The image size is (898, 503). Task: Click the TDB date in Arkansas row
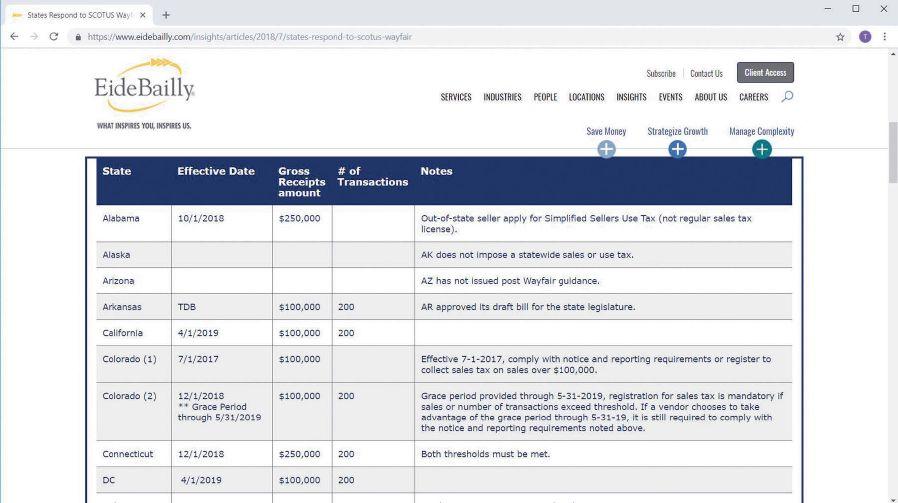(x=187, y=307)
